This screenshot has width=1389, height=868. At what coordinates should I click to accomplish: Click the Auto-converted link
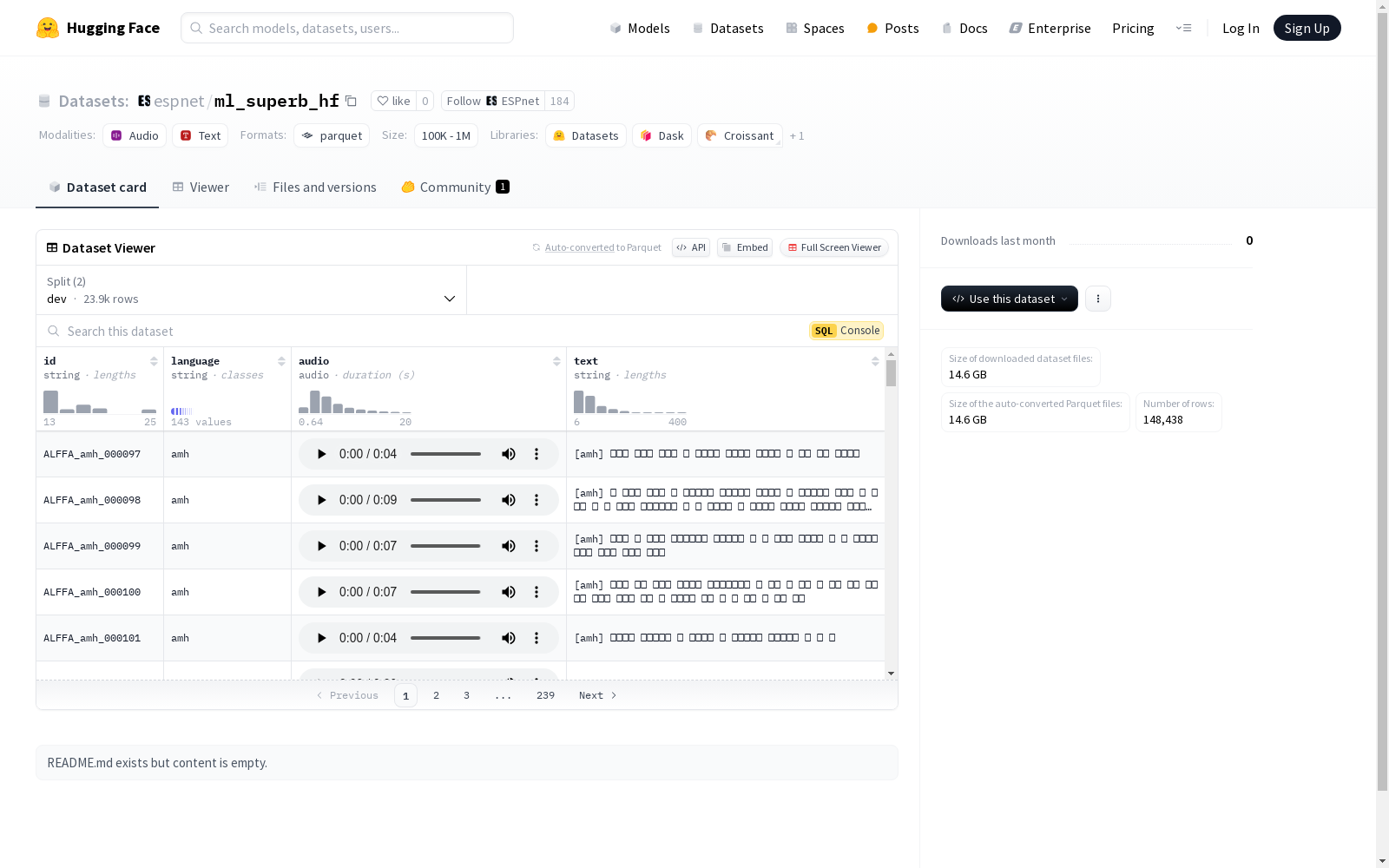click(579, 247)
